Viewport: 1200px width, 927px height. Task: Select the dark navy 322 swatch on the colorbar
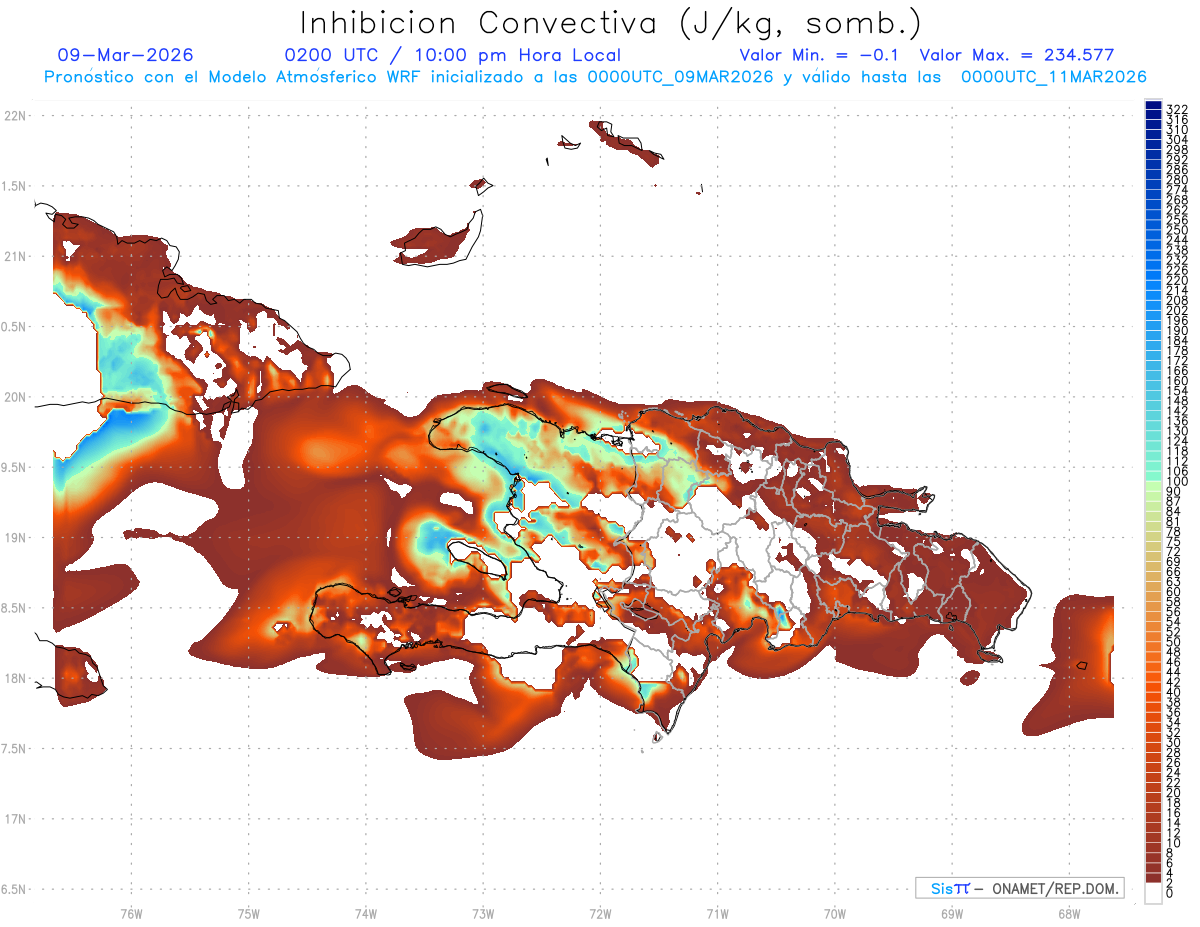(1153, 107)
